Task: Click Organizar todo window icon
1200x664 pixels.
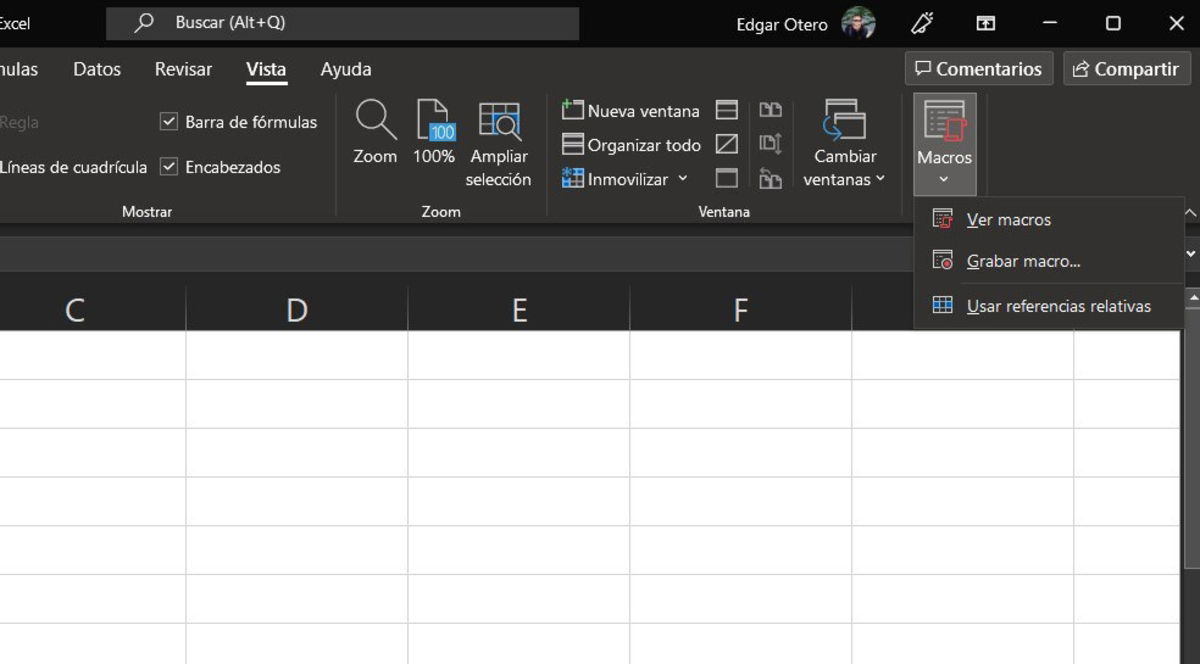Action: click(575, 144)
